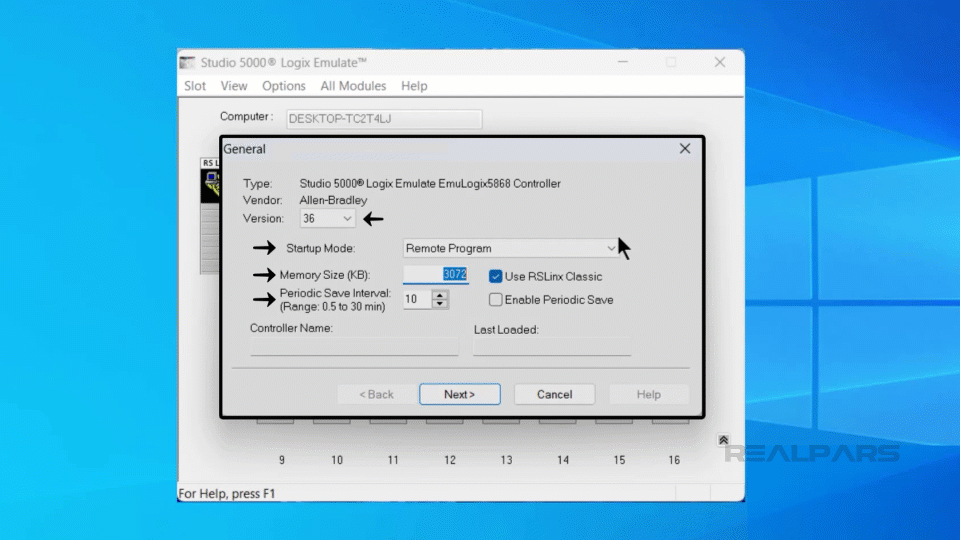This screenshot has width=960, height=540.
Task: Decrease Periodic Save Interval with down arrow
Action: [x=440, y=304]
